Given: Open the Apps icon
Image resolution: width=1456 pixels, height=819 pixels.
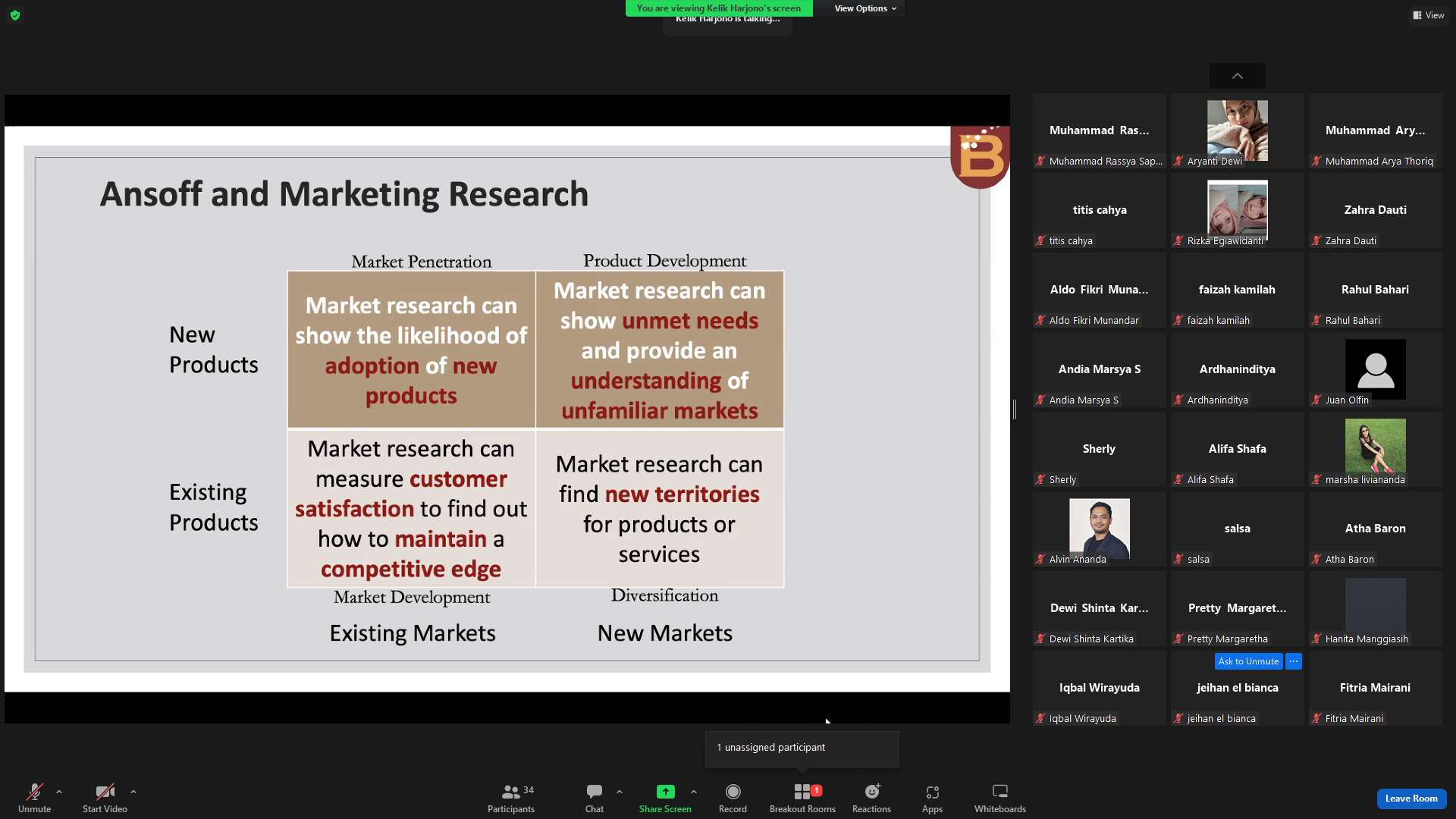Looking at the screenshot, I should [933, 792].
